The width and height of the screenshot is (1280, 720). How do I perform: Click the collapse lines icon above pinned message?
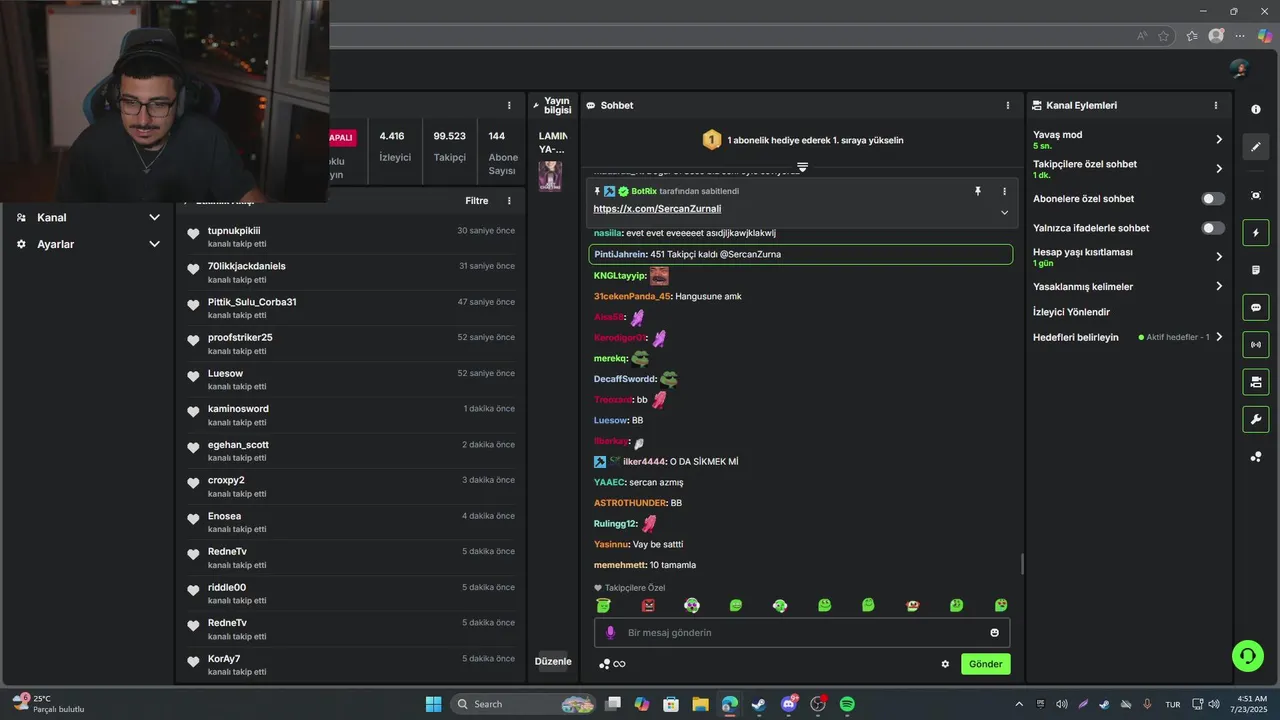[802, 167]
